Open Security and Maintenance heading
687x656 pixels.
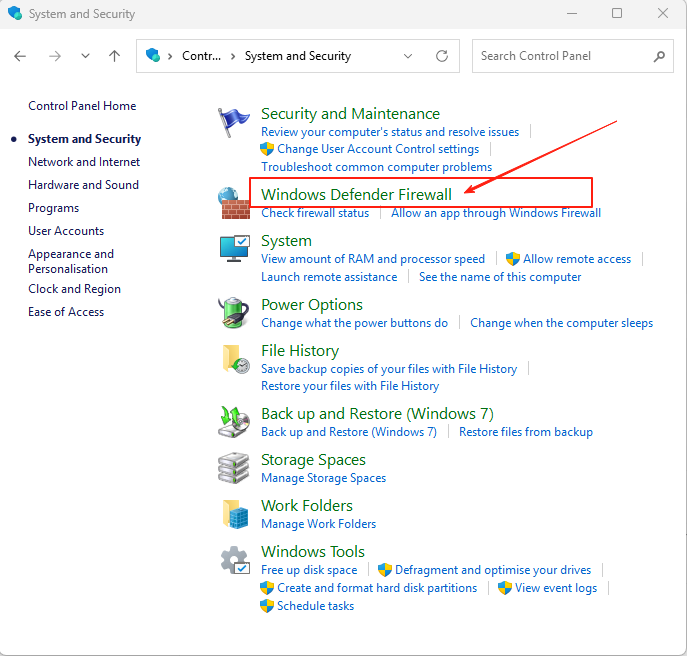click(351, 114)
